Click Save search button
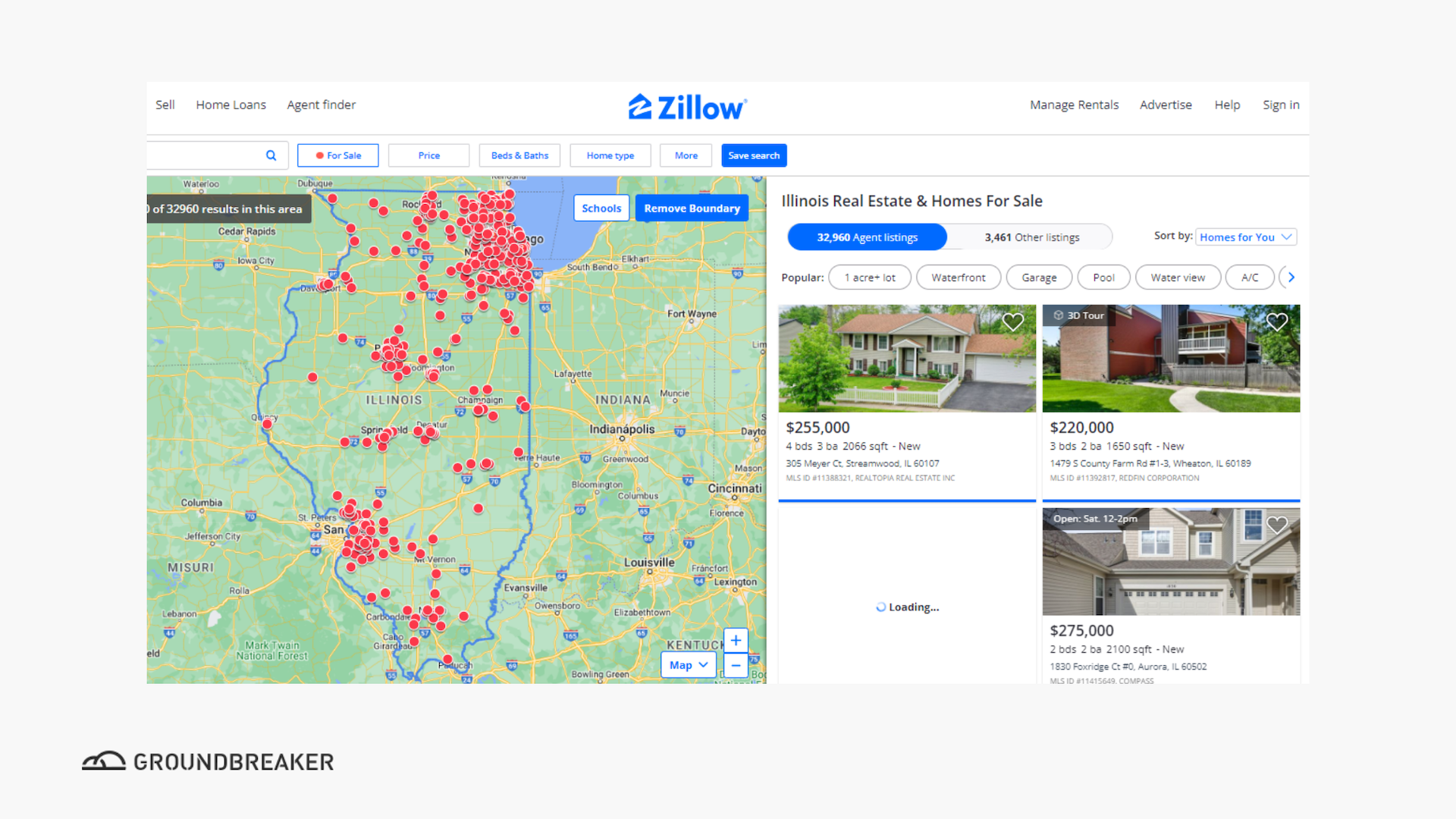The width and height of the screenshot is (1456, 819). pos(754,155)
